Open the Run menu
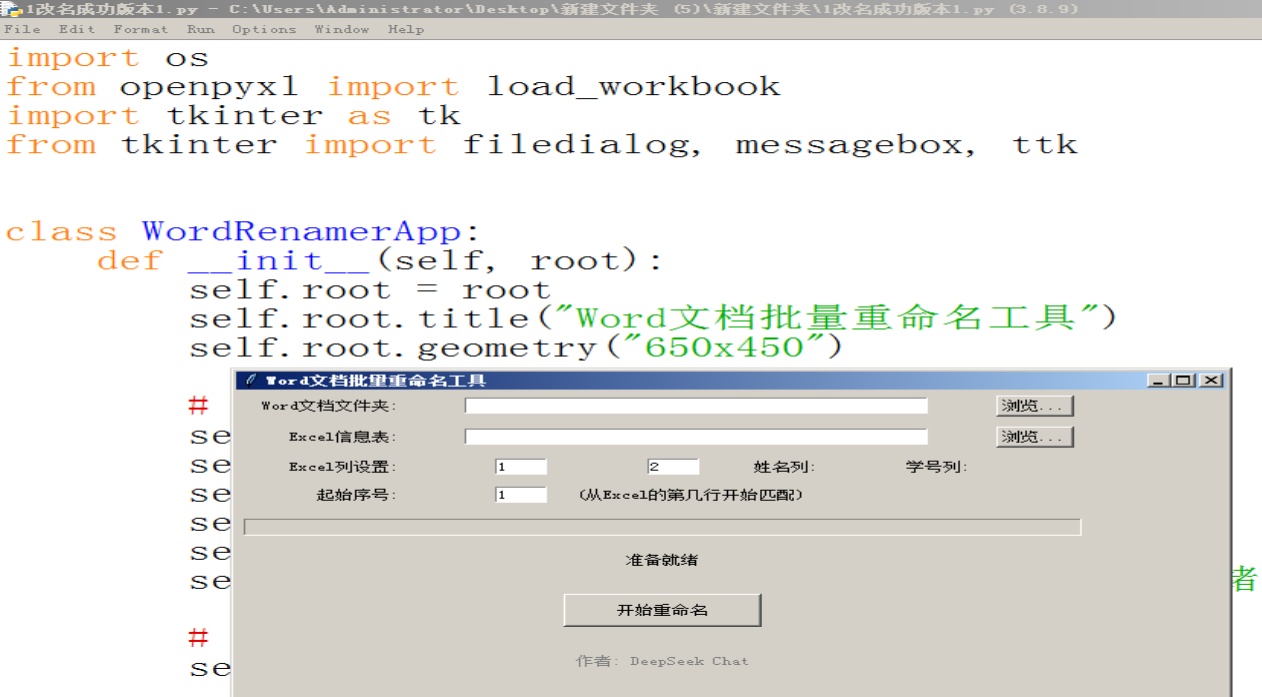This screenshot has height=697, width=1262. coord(200,29)
